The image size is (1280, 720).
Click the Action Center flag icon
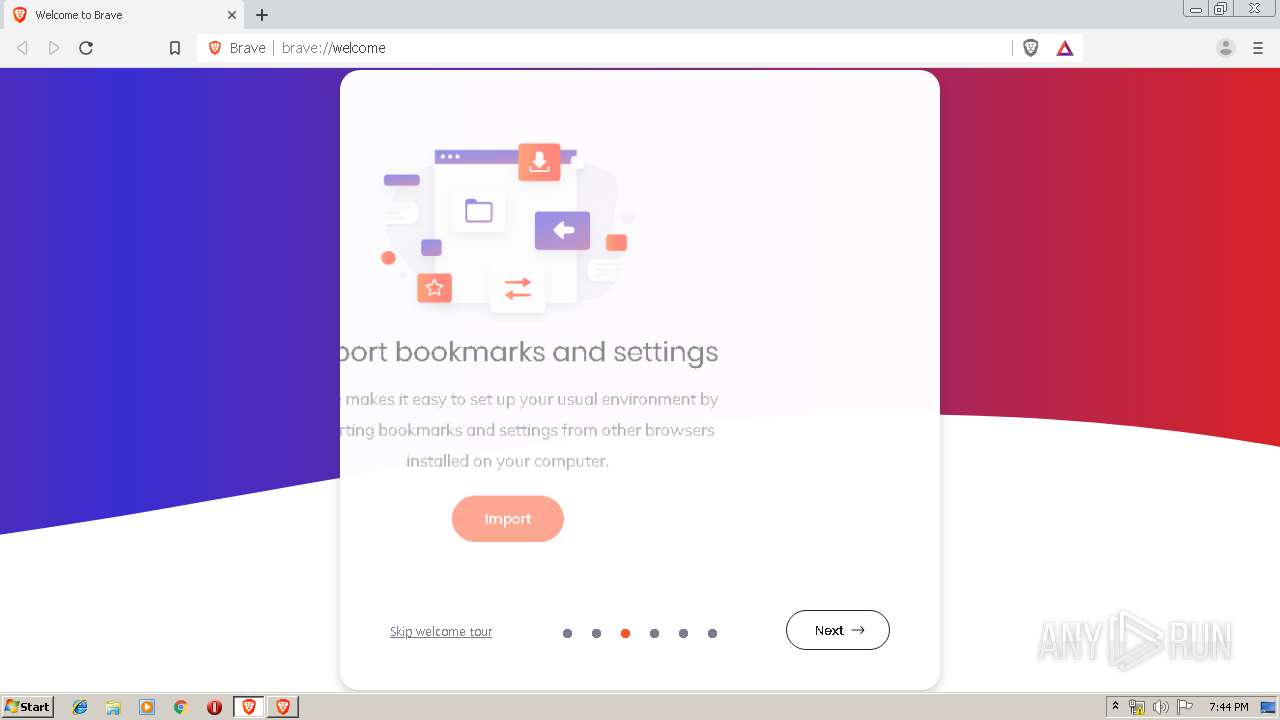tap(1186, 707)
